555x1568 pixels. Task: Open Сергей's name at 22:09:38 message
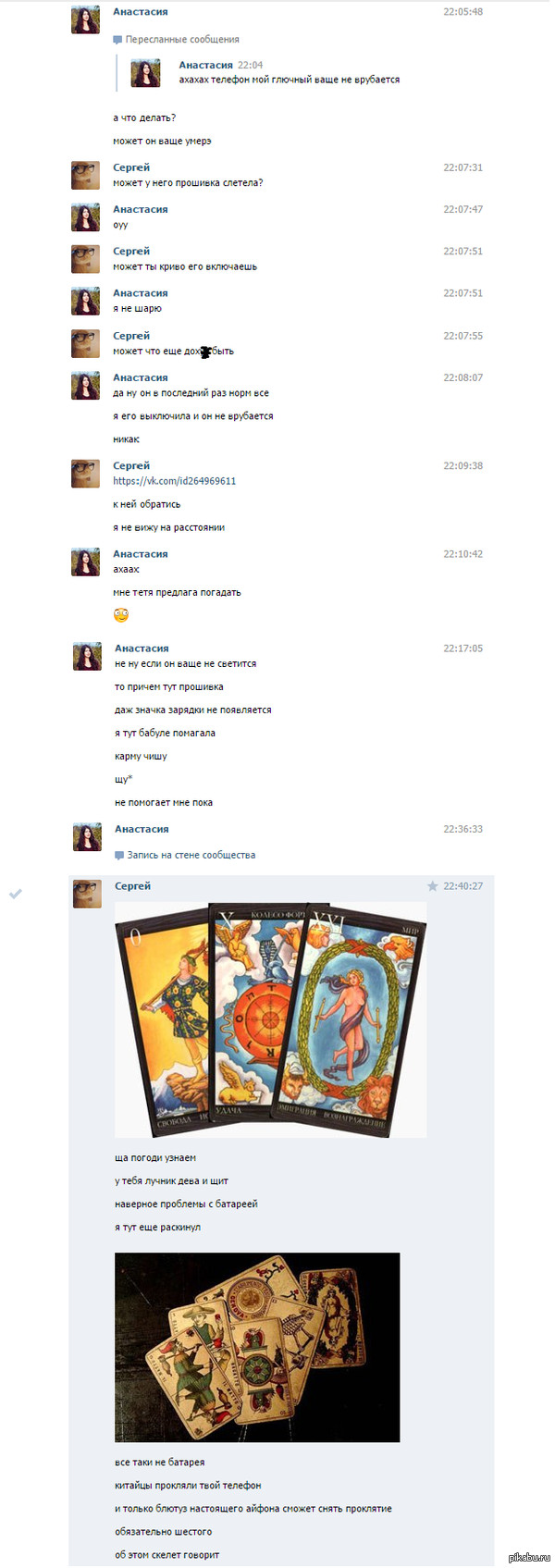click(131, 465)
